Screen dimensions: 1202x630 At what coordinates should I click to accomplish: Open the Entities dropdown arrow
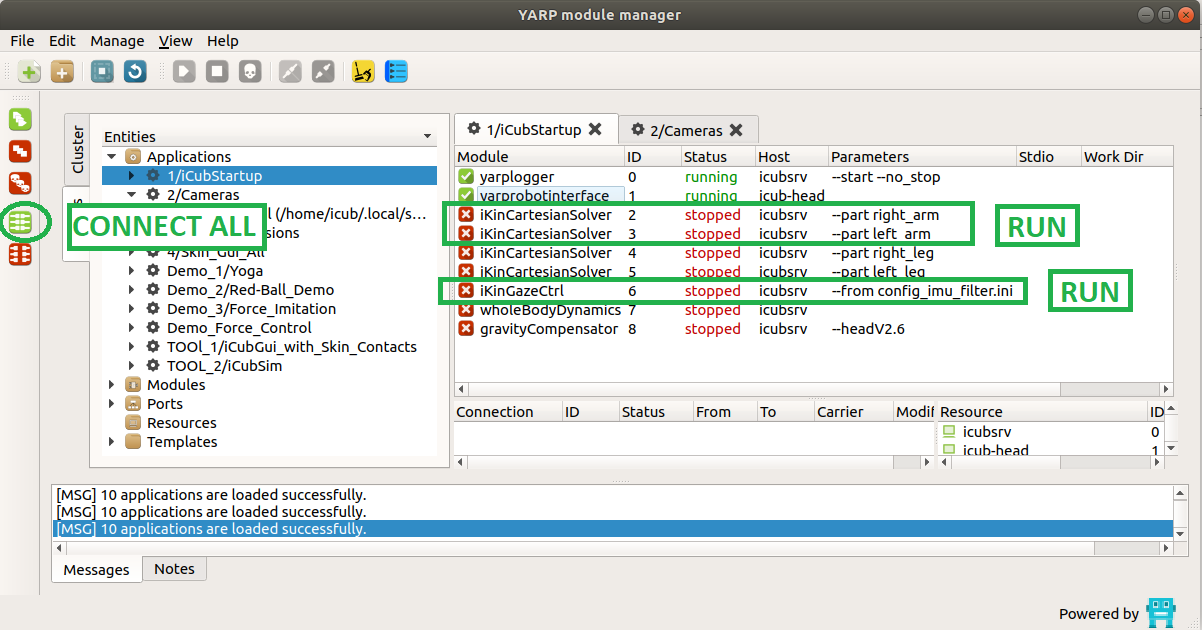427,137
